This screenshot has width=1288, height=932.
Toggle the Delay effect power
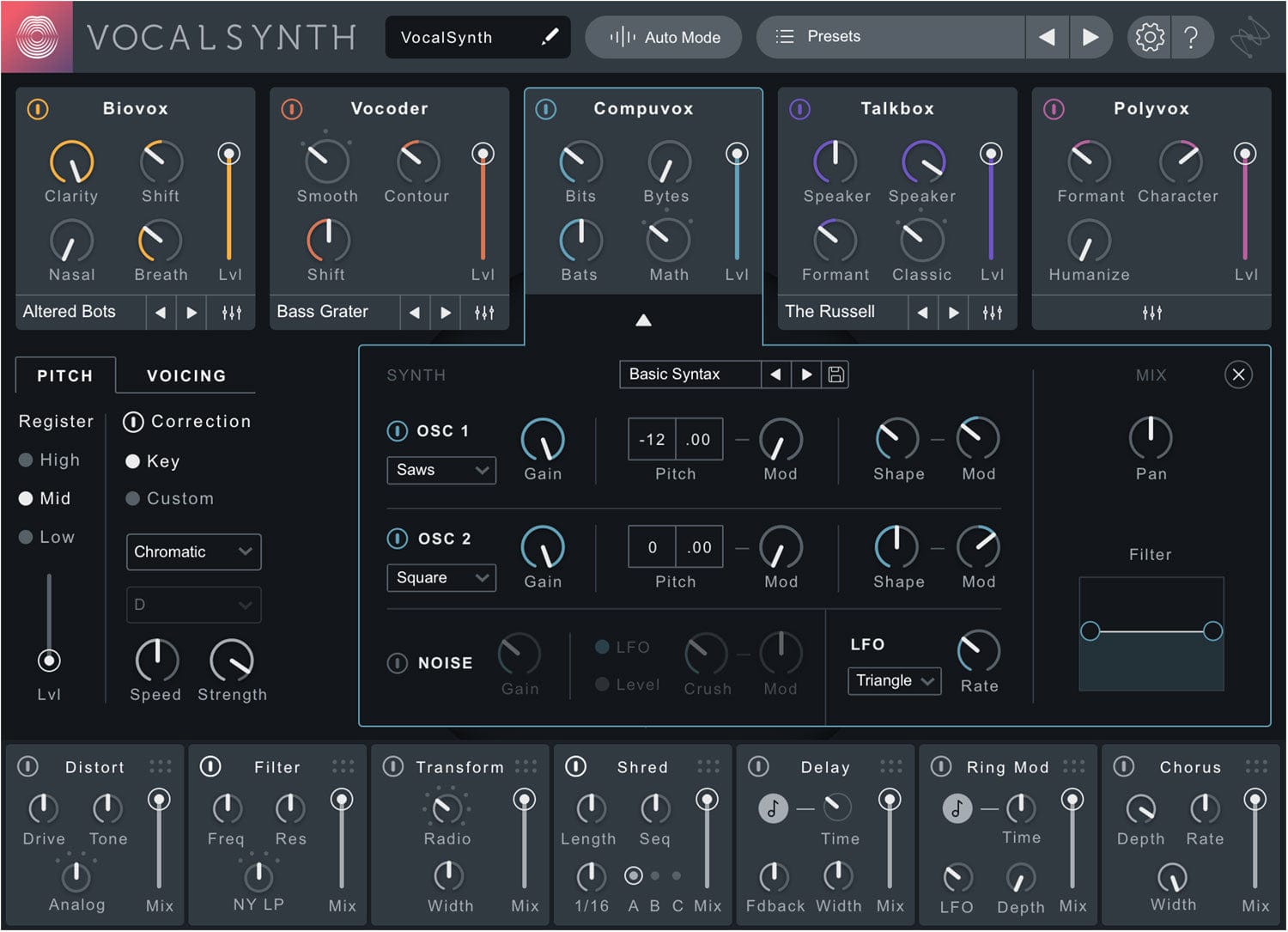[x=758, y=765]
